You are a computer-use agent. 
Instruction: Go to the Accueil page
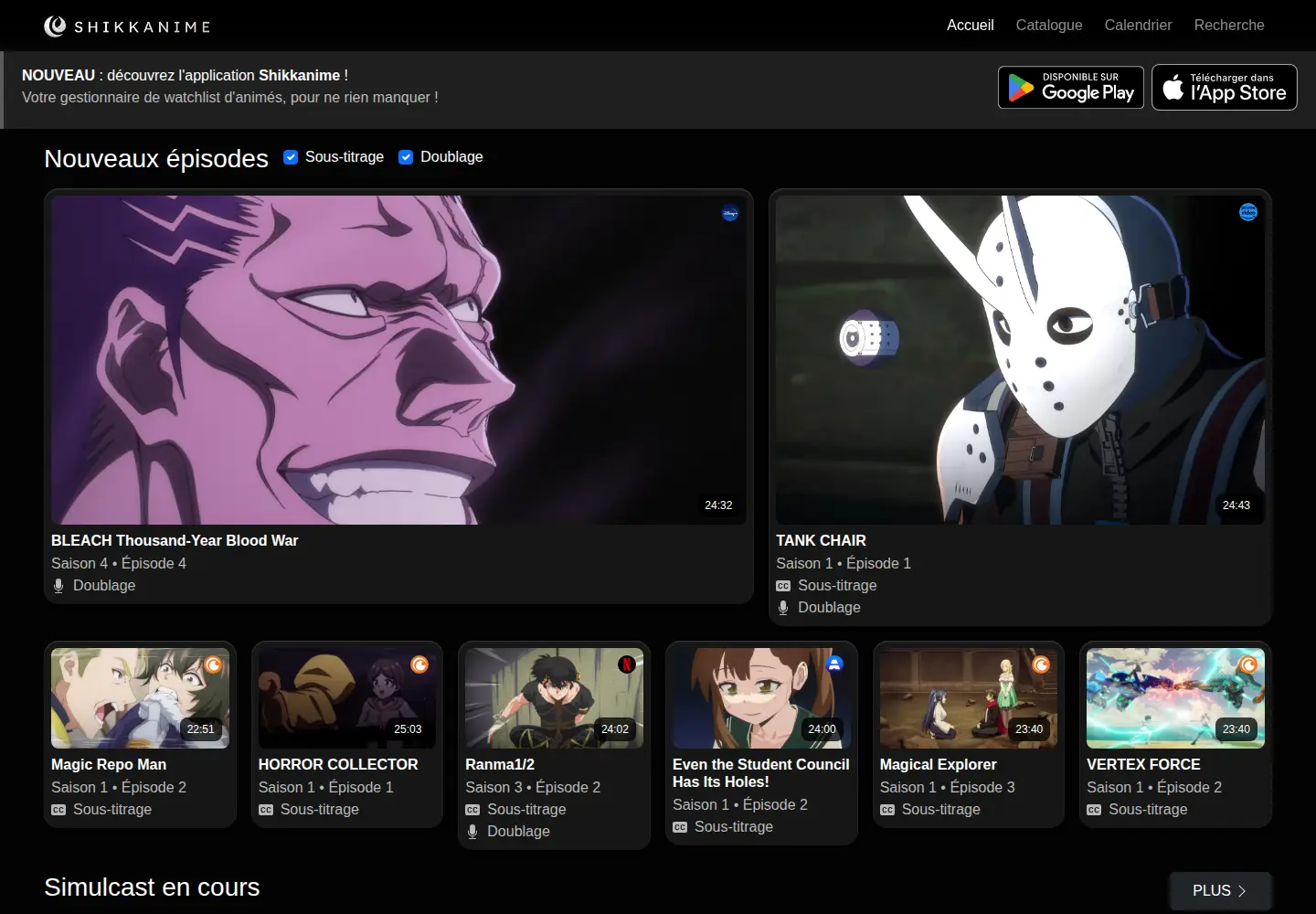[x=970, y=26]
